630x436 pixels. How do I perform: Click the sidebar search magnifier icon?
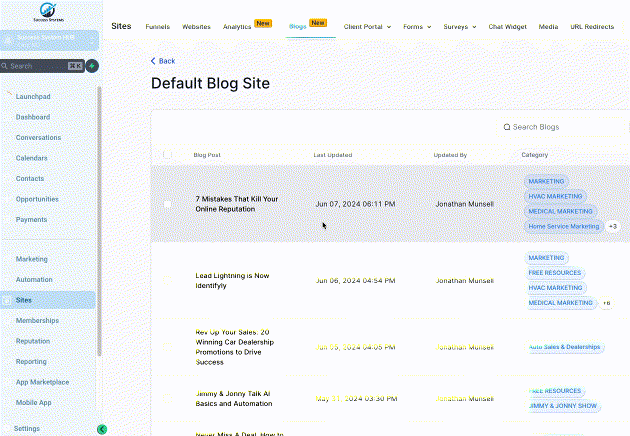[x=5, y=66]
